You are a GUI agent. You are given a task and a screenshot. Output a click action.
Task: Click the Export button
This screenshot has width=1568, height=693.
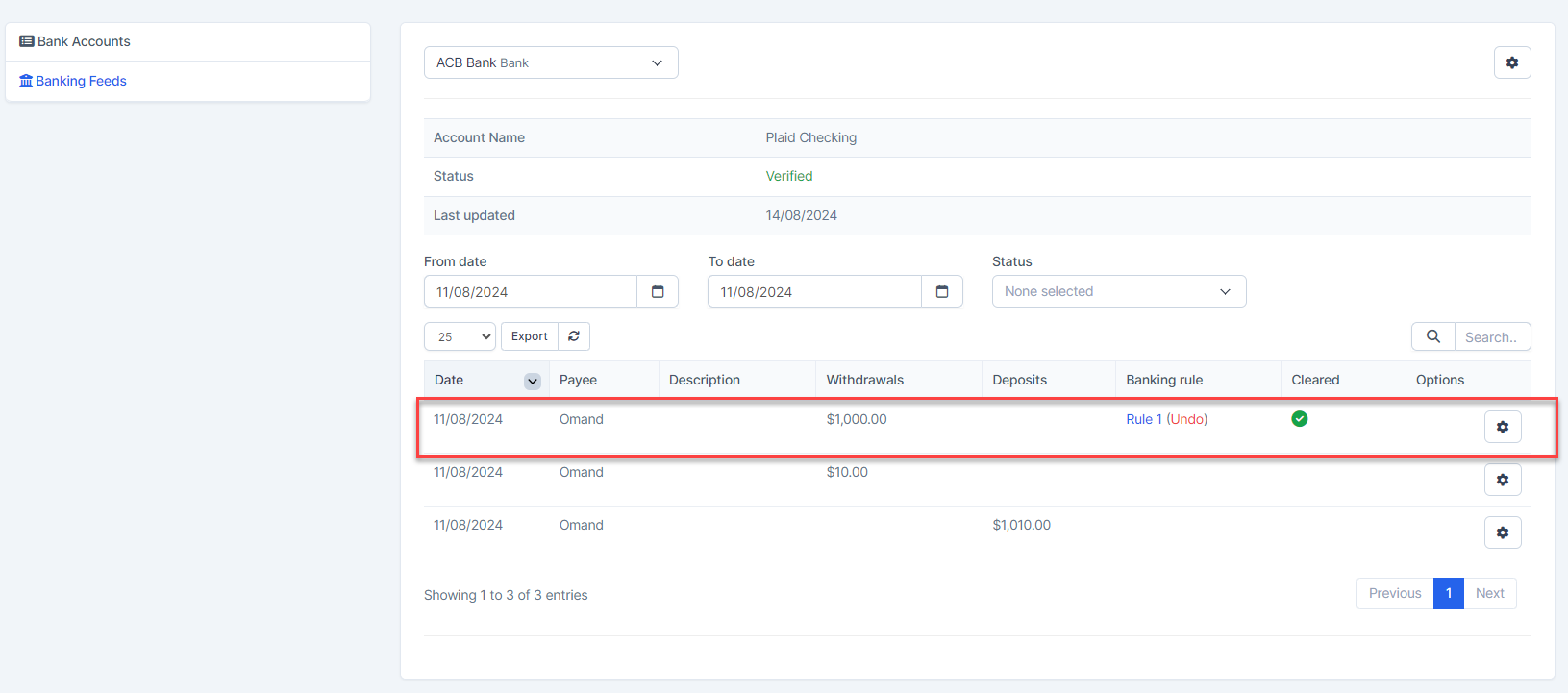pos(529,336)
